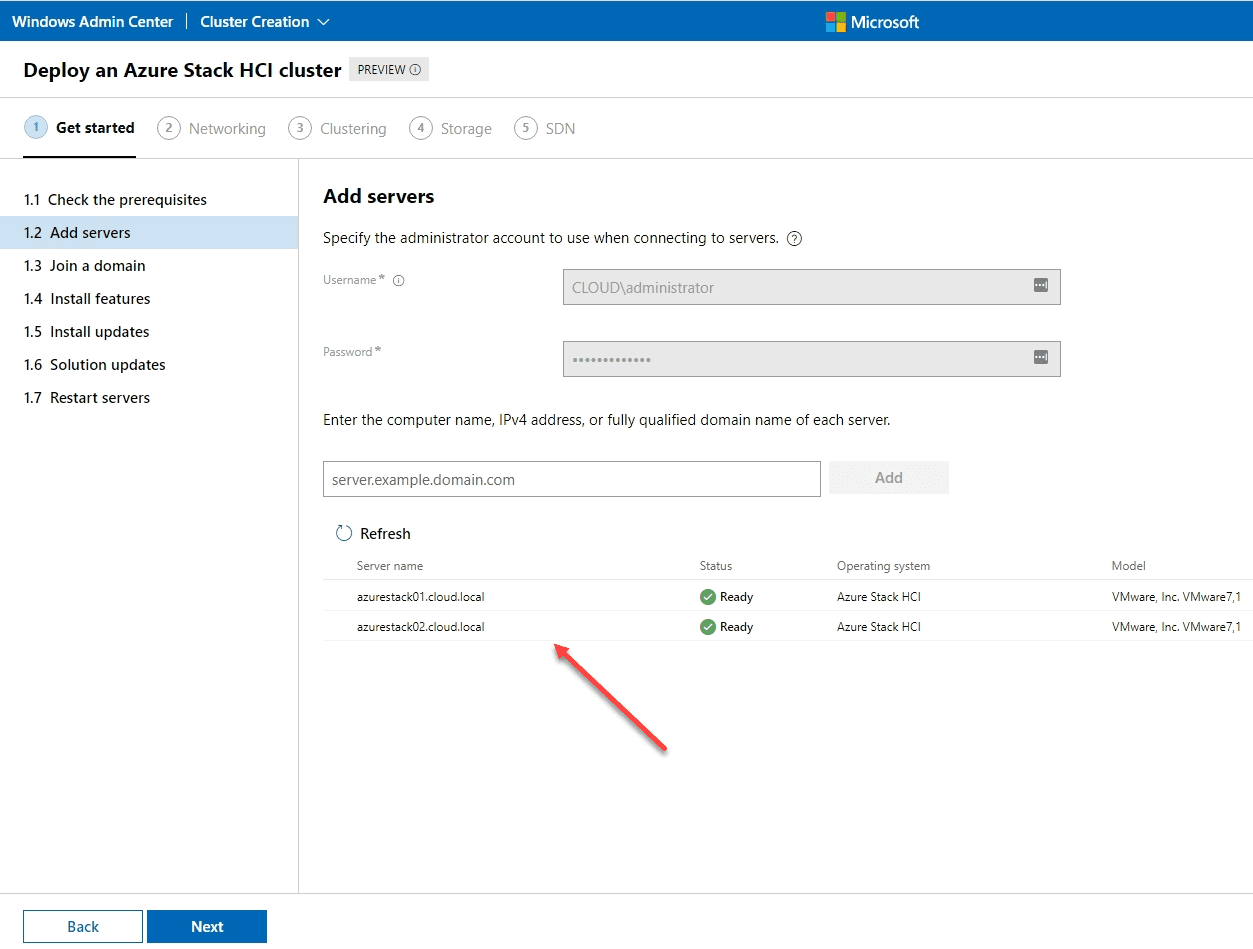Select the azurestack02.cloud.local server row
This screenshot has width=1253, height=949.
click(x=421, y=627)
